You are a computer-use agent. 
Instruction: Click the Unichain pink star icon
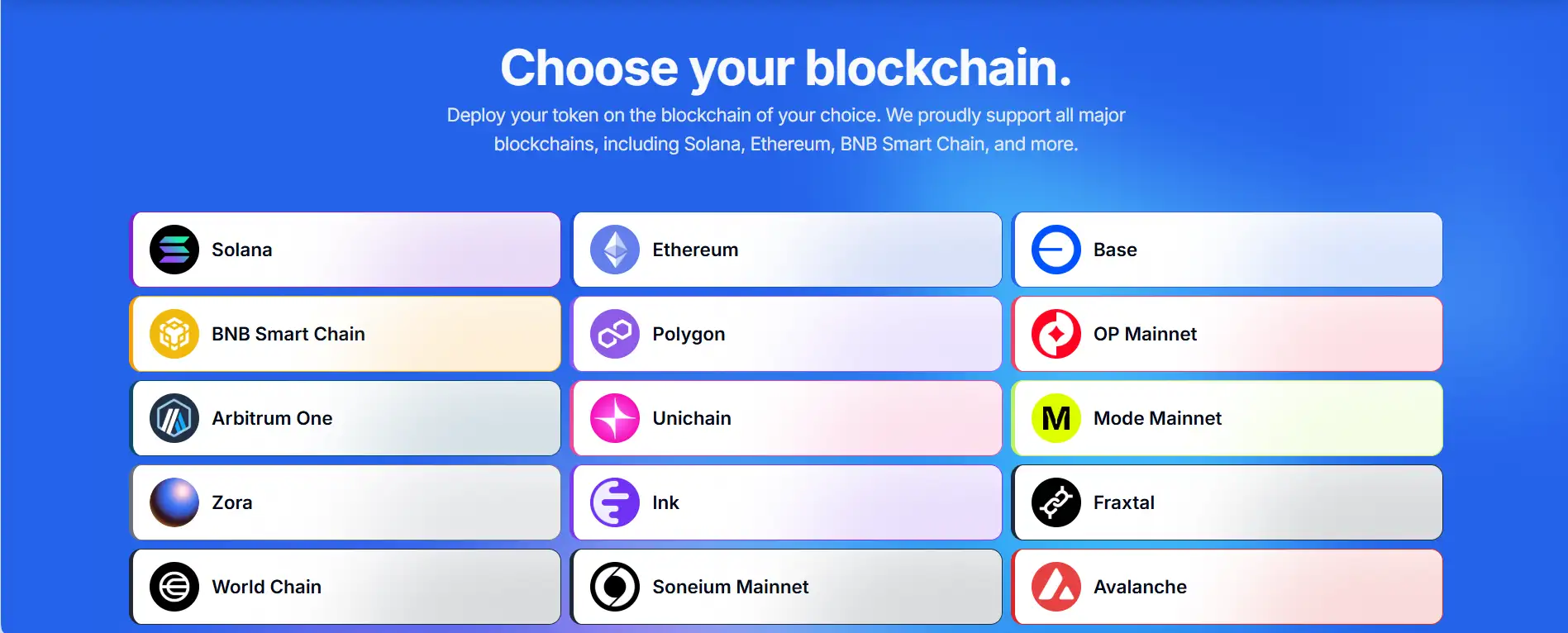coord(615,418)
